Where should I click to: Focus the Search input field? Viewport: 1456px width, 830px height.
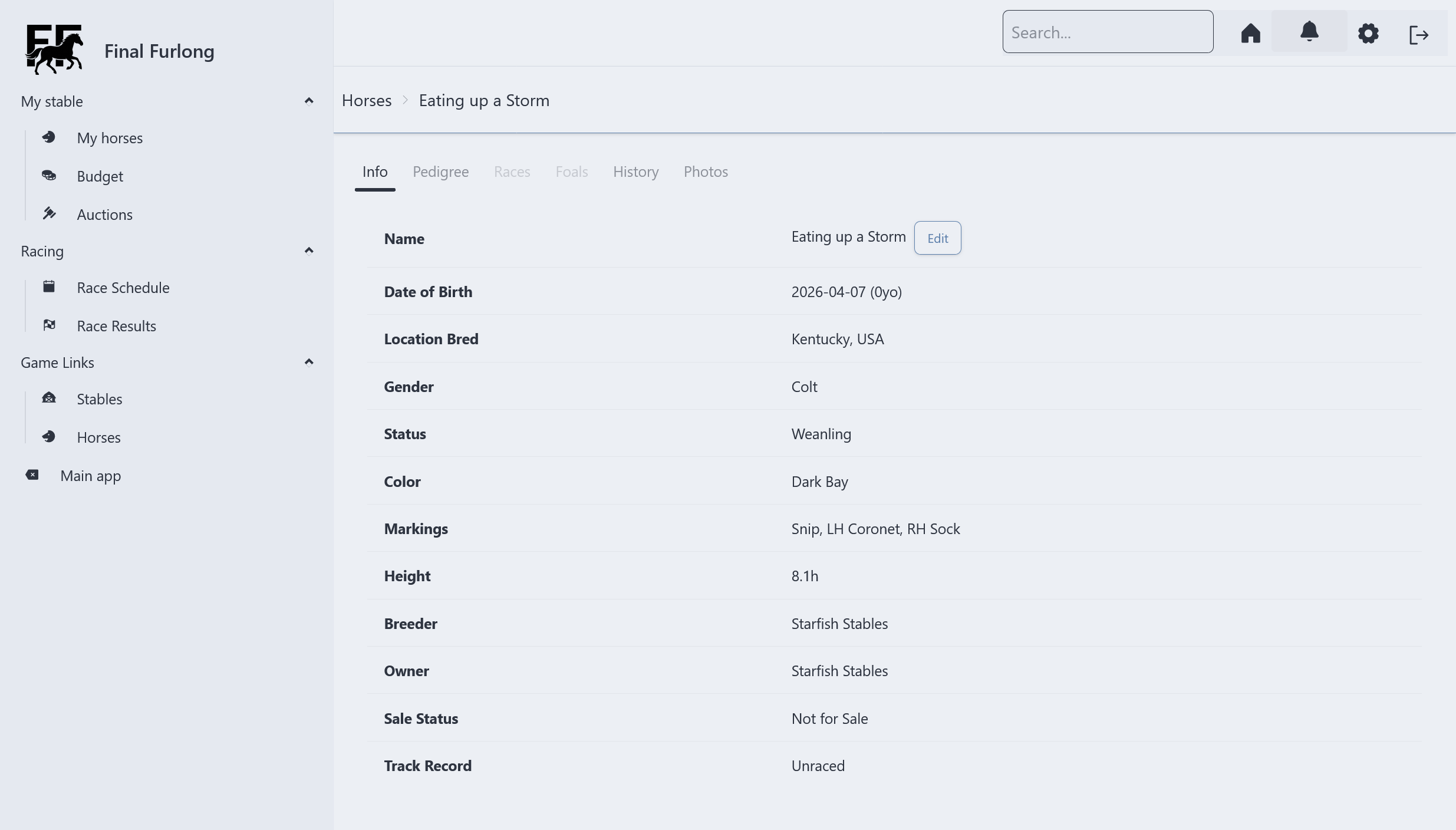1107,32
